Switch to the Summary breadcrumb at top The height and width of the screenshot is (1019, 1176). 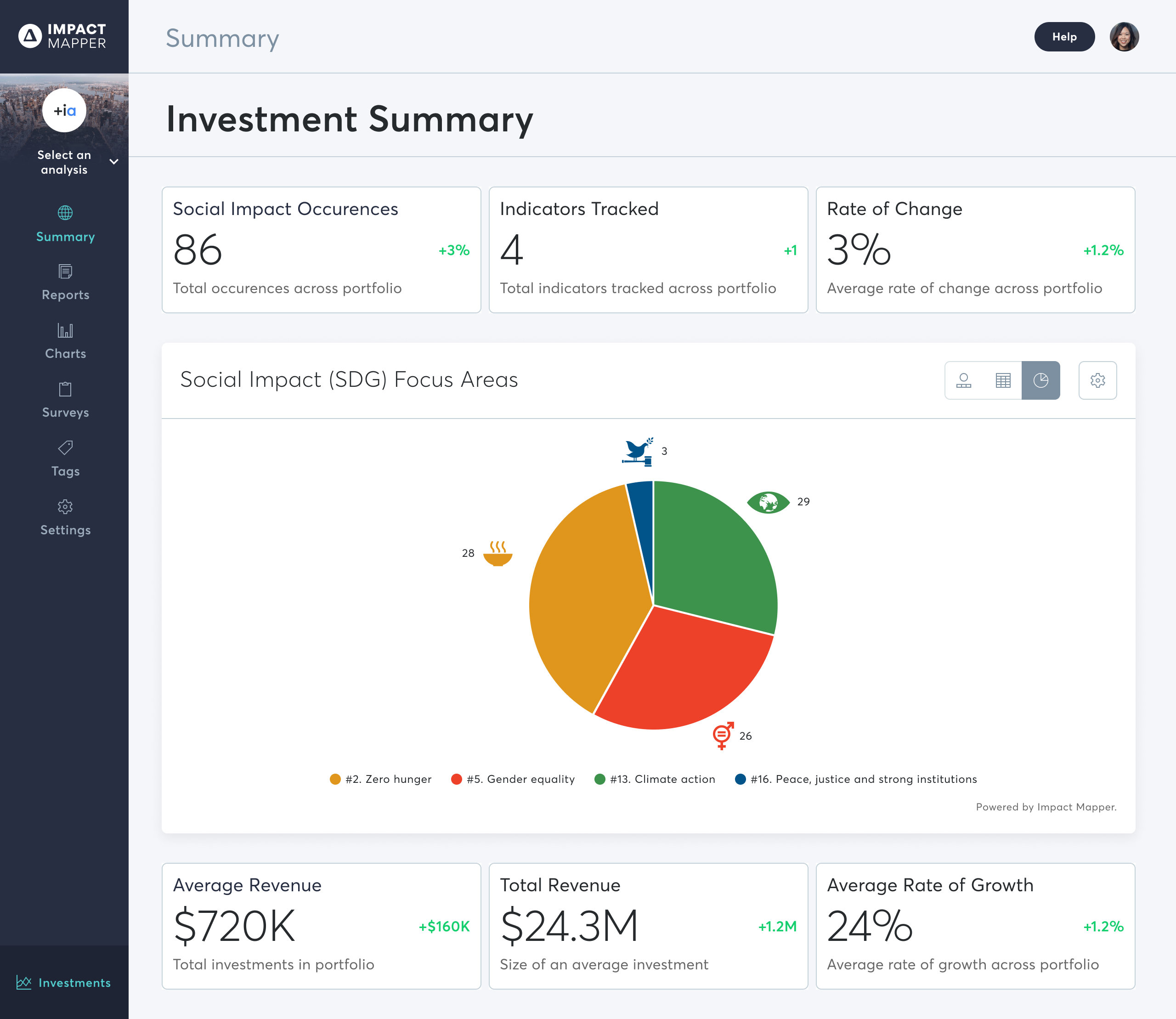222,38
